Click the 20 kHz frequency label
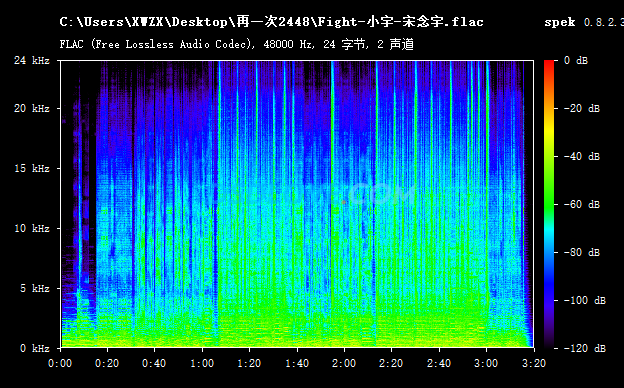This screenshot has width=624, height=388. pos(32,108)
